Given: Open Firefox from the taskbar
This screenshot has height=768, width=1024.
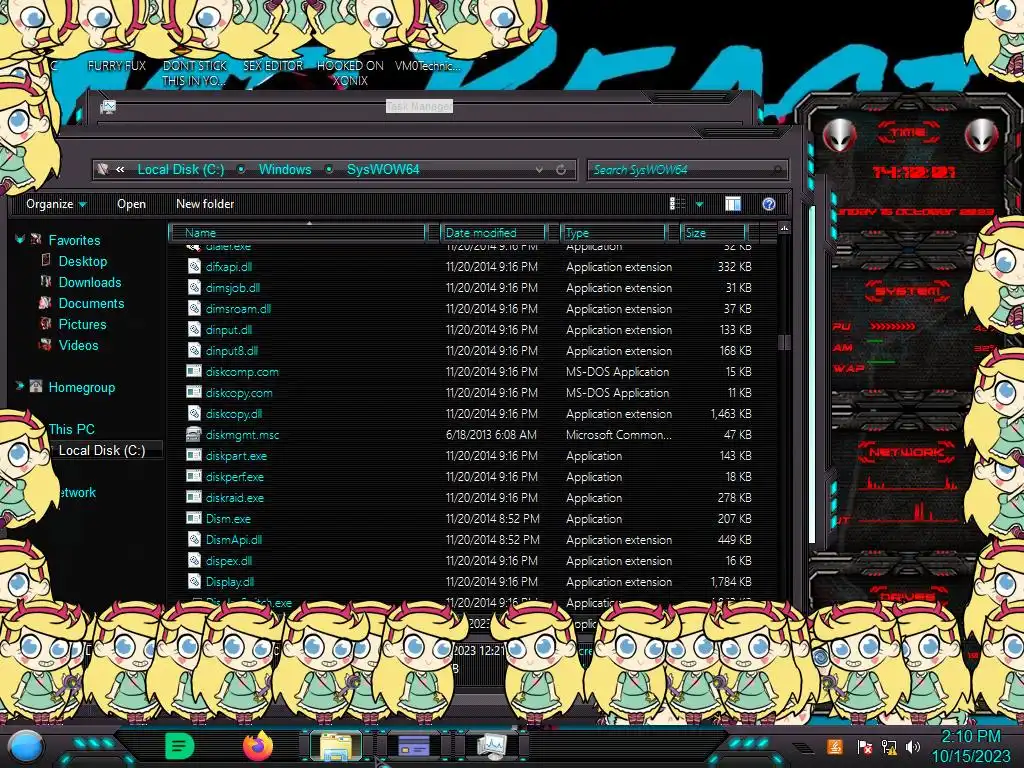Looking at the screenshot, I should pos(257,746).
